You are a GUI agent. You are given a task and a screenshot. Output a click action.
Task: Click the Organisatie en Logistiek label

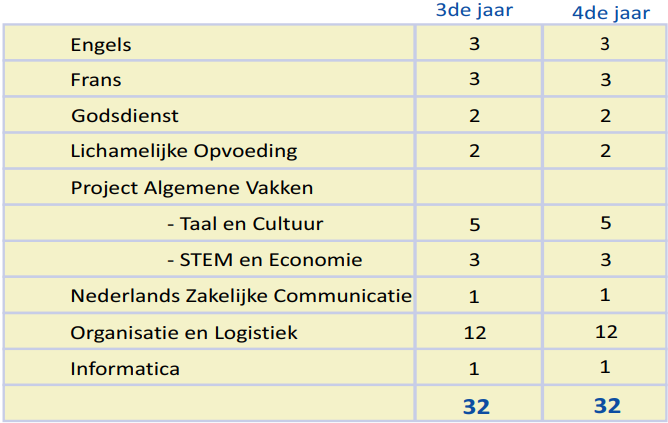[184, 333]
